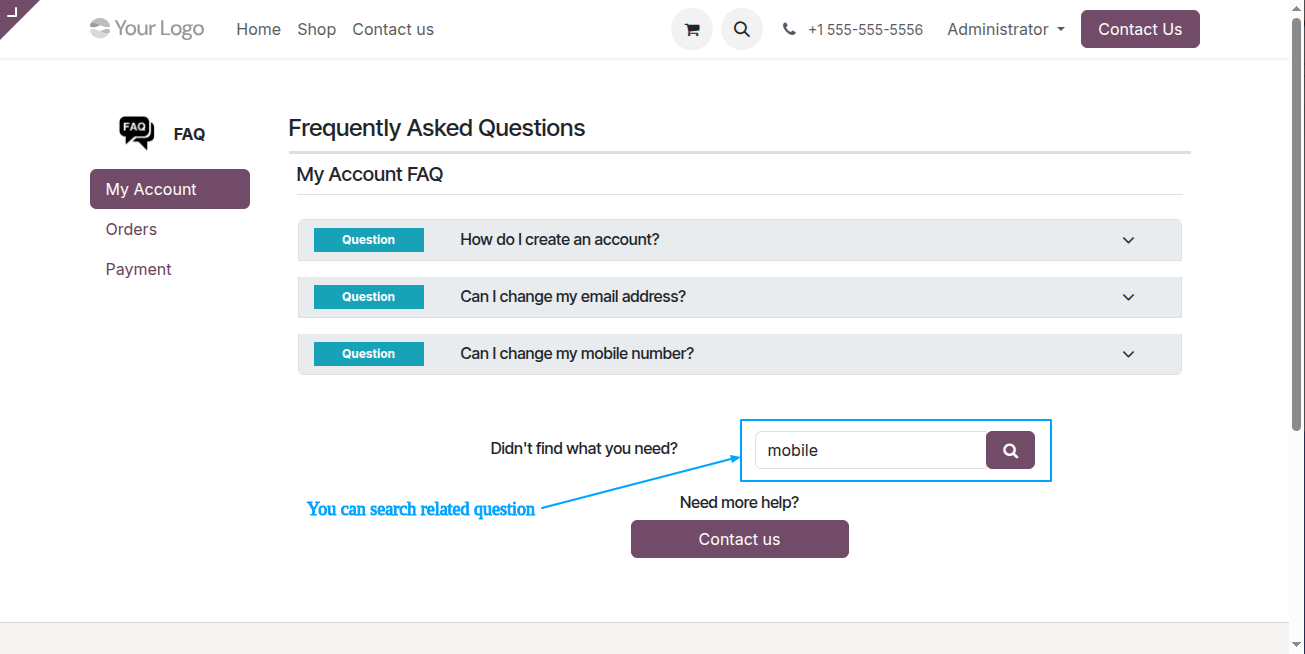Click the phone icon in header
The image size is (1305, 654).
[x=789, y=30]
